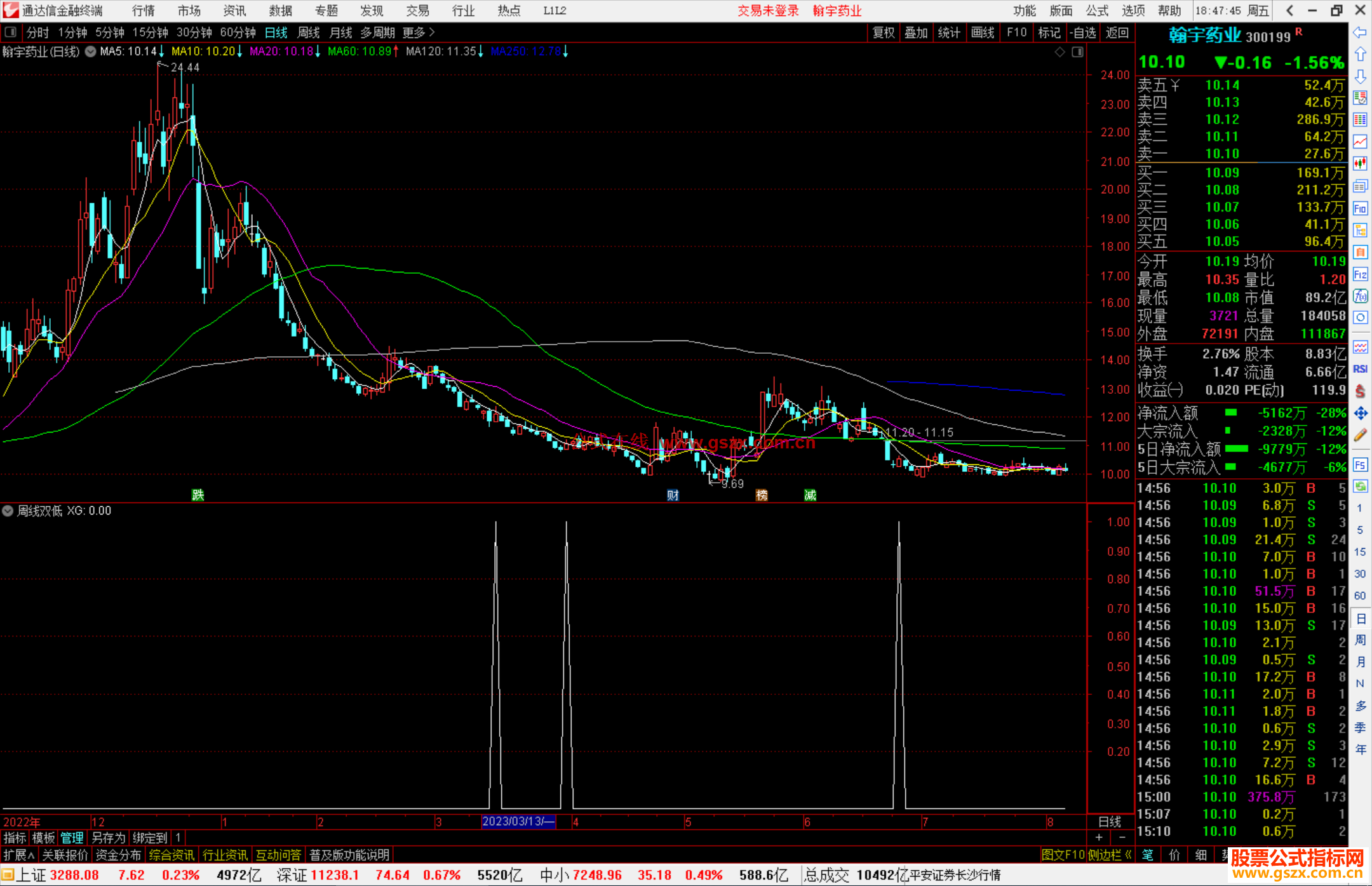Click the 复权 button
The image size is (1372, 886).
tap(883, 32)
